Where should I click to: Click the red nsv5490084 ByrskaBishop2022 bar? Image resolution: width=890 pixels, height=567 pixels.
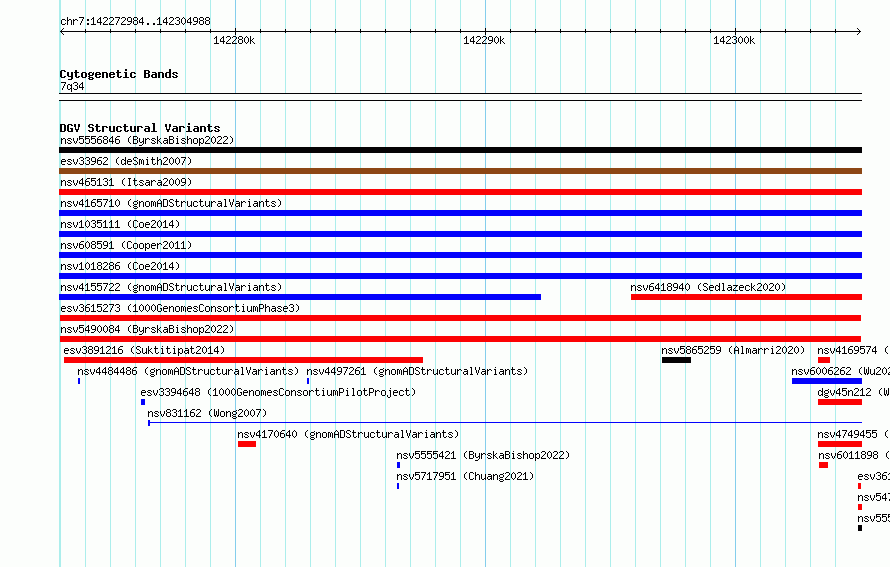pyautogui.click(x=460, y=339)
